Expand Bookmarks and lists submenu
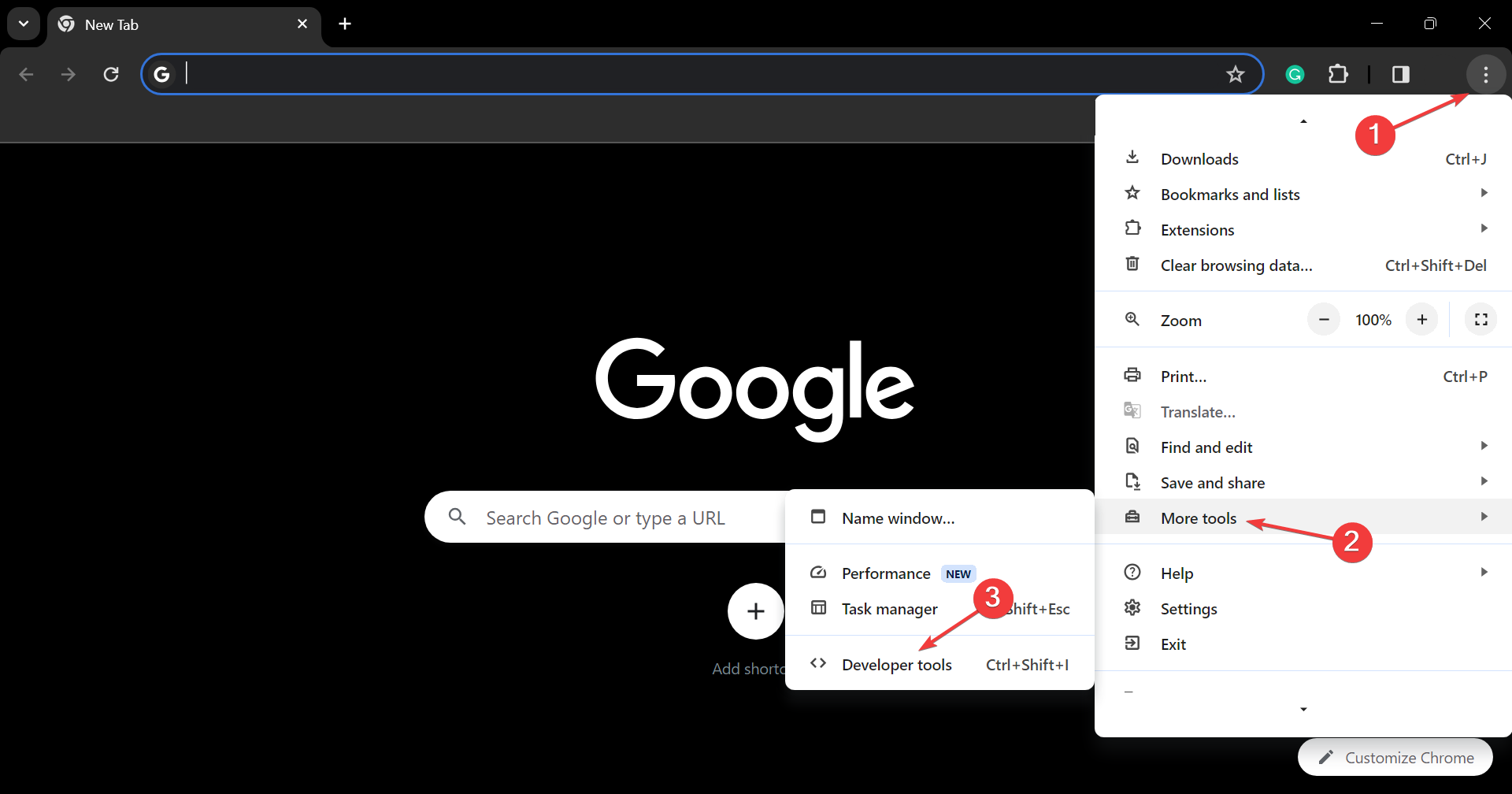 tap(1303, 195)
